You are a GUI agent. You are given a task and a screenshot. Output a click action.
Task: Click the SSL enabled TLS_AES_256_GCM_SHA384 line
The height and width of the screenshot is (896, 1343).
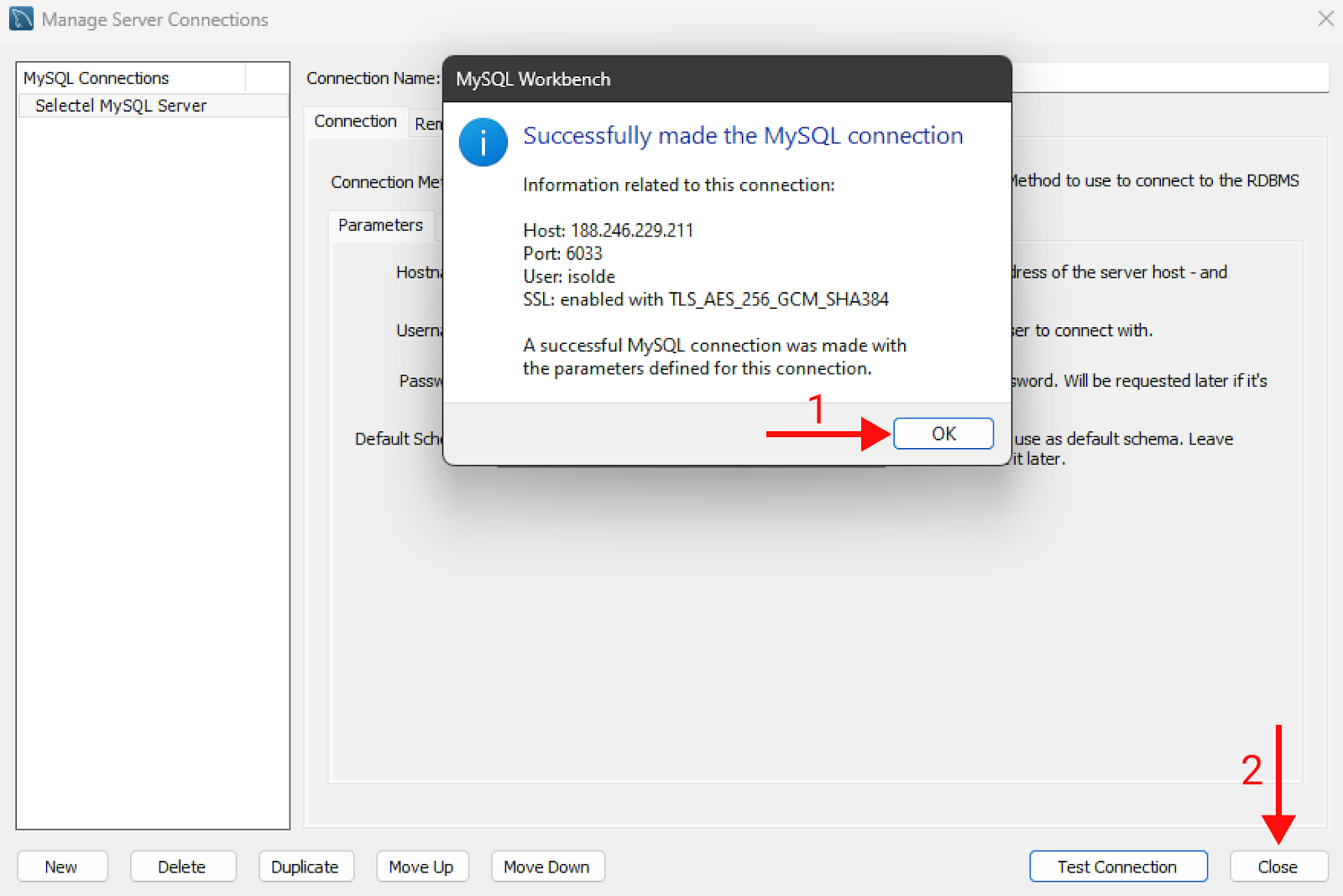[706, 300]
